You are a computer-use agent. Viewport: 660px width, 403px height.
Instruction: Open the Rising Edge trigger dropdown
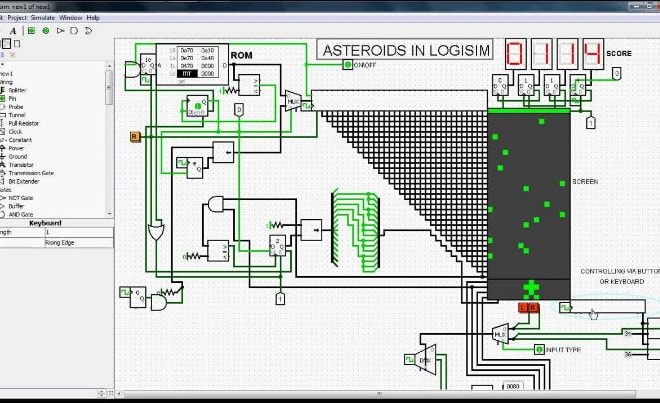pyautogui.click(x=79, y=243)
